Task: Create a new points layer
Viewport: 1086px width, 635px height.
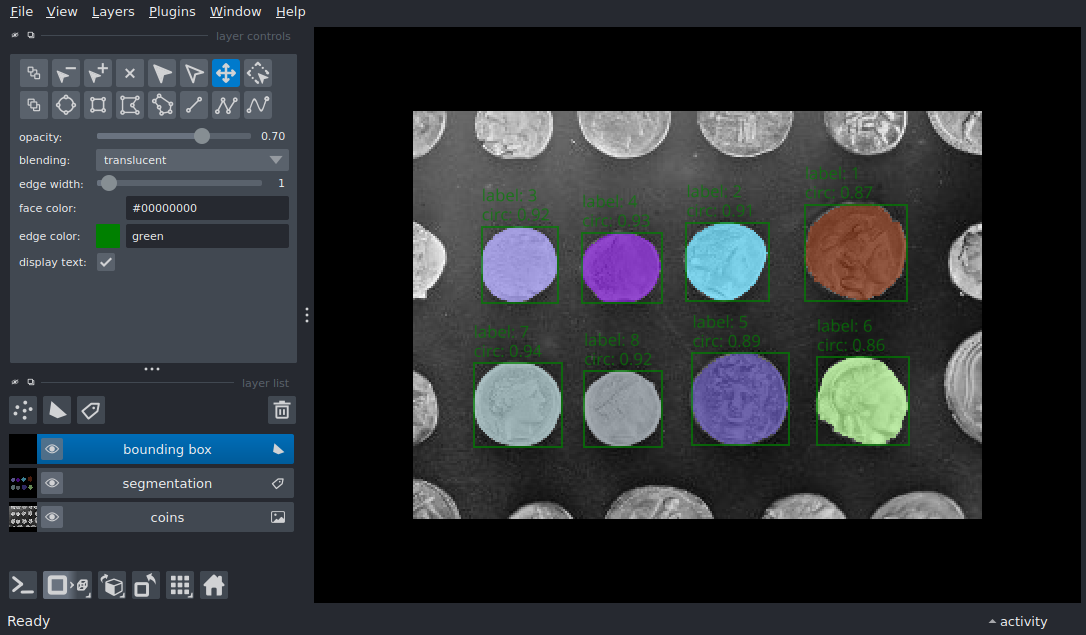Action: pyautogui.click(x=23, y=410)
